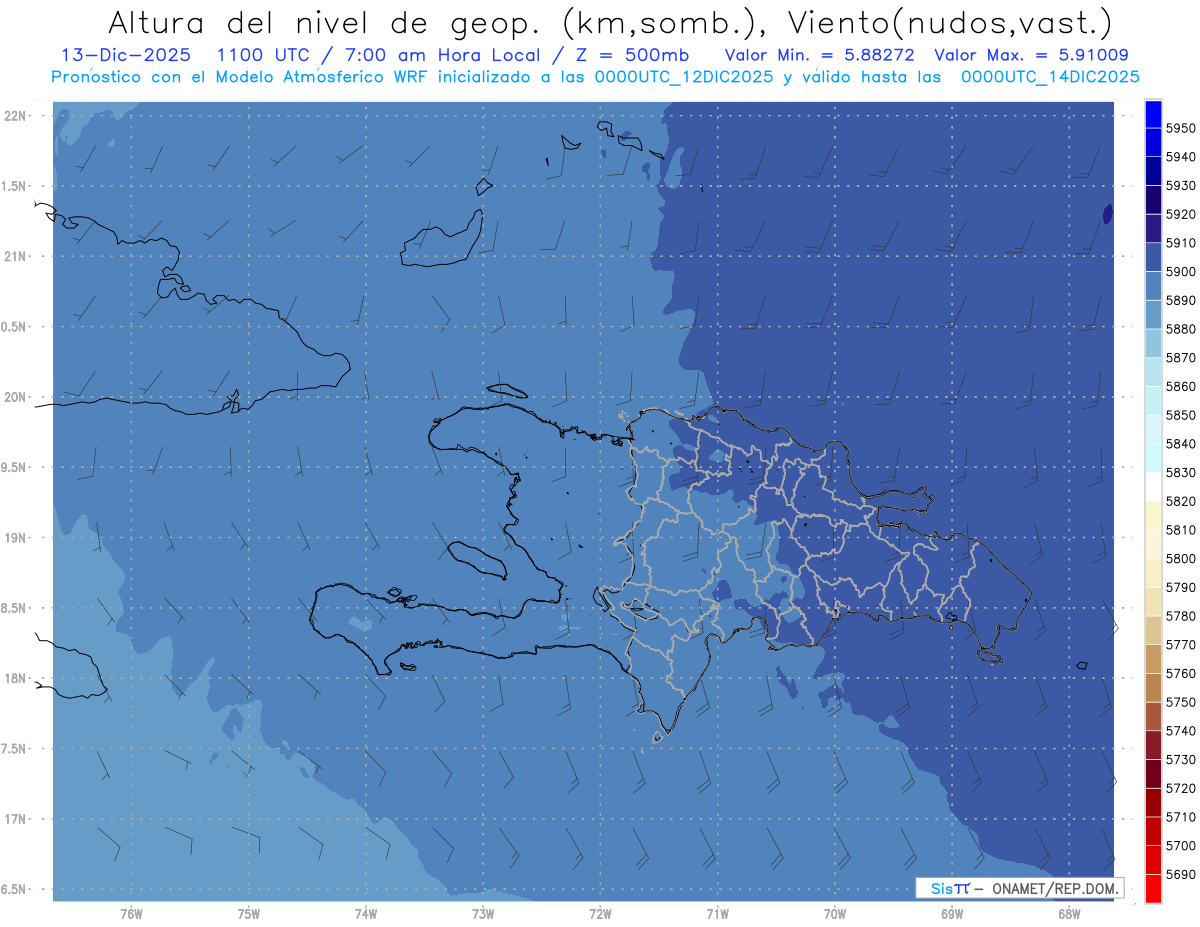Screen dimensions: 1200x927
Task: Click 'Valor Max. = 5.91009' text
Action: [x=1031, y=55]
